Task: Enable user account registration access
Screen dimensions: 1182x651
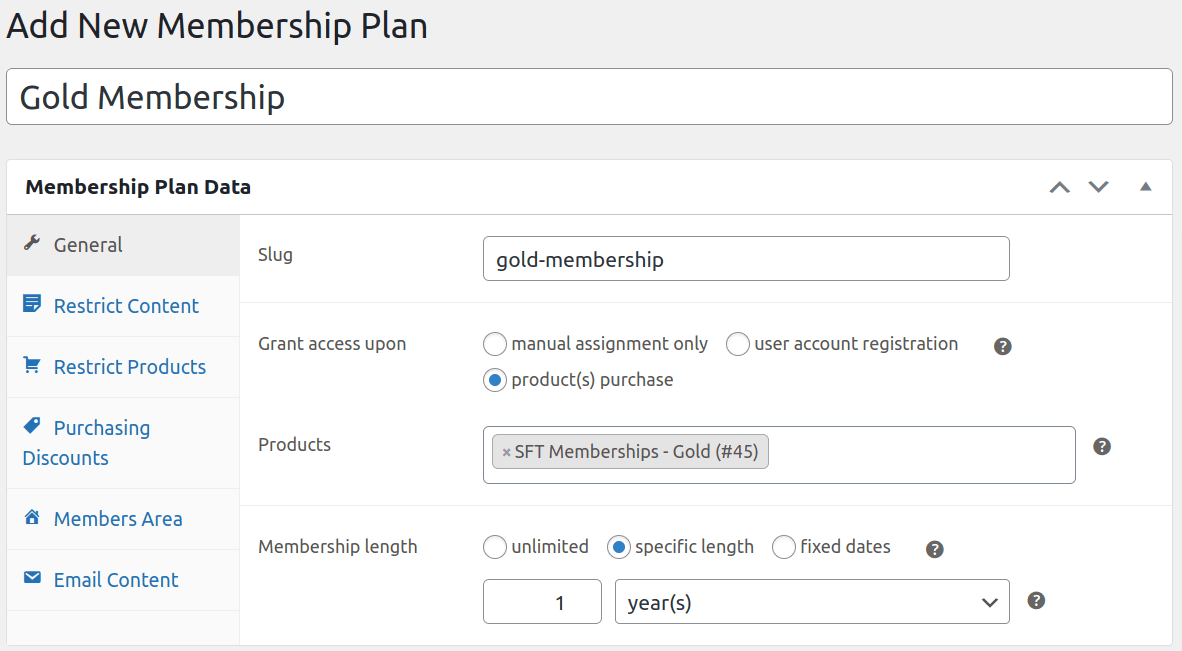Action: pos(738,344)
